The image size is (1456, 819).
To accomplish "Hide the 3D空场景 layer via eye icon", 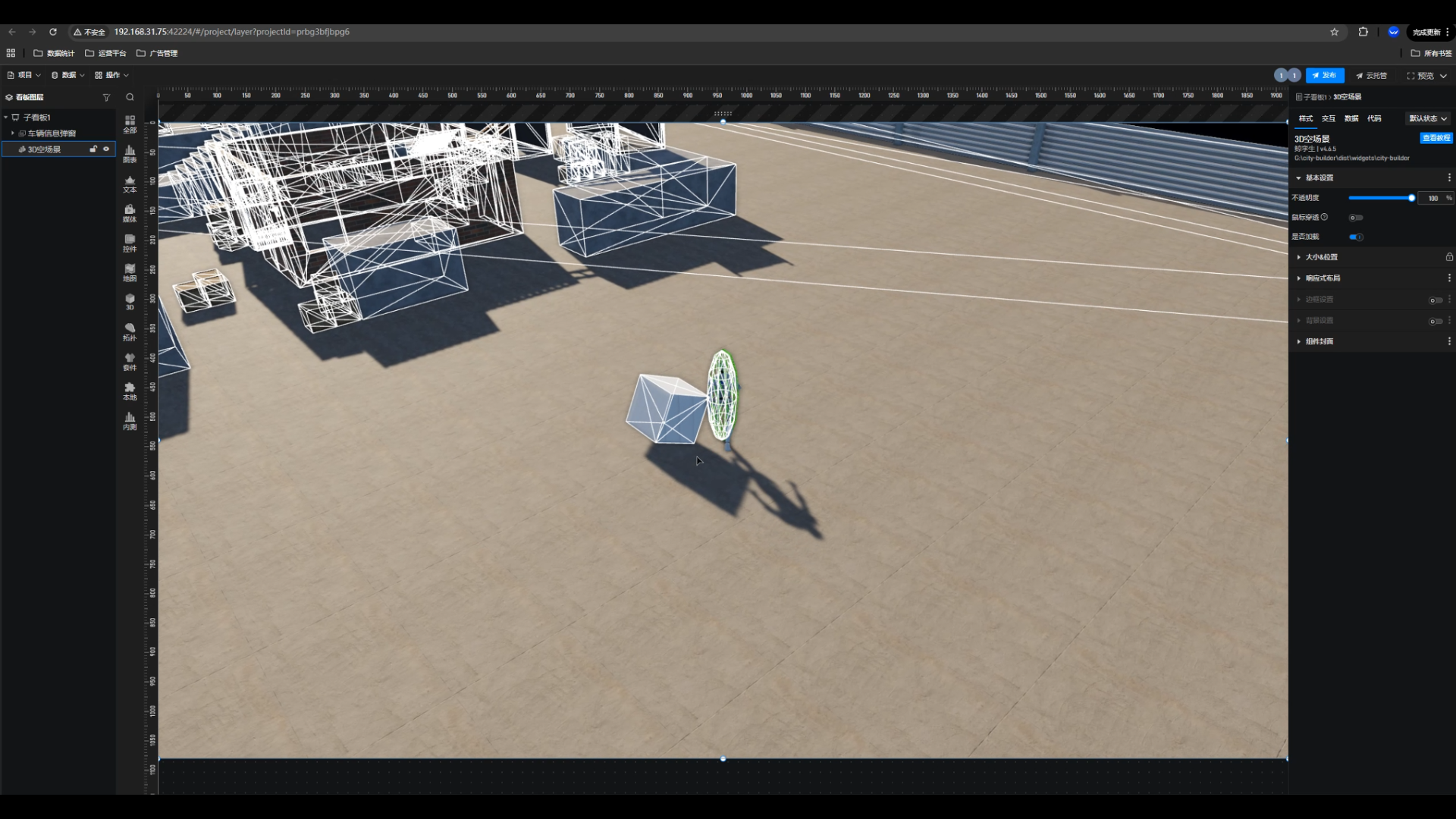I will click(106, 149).
